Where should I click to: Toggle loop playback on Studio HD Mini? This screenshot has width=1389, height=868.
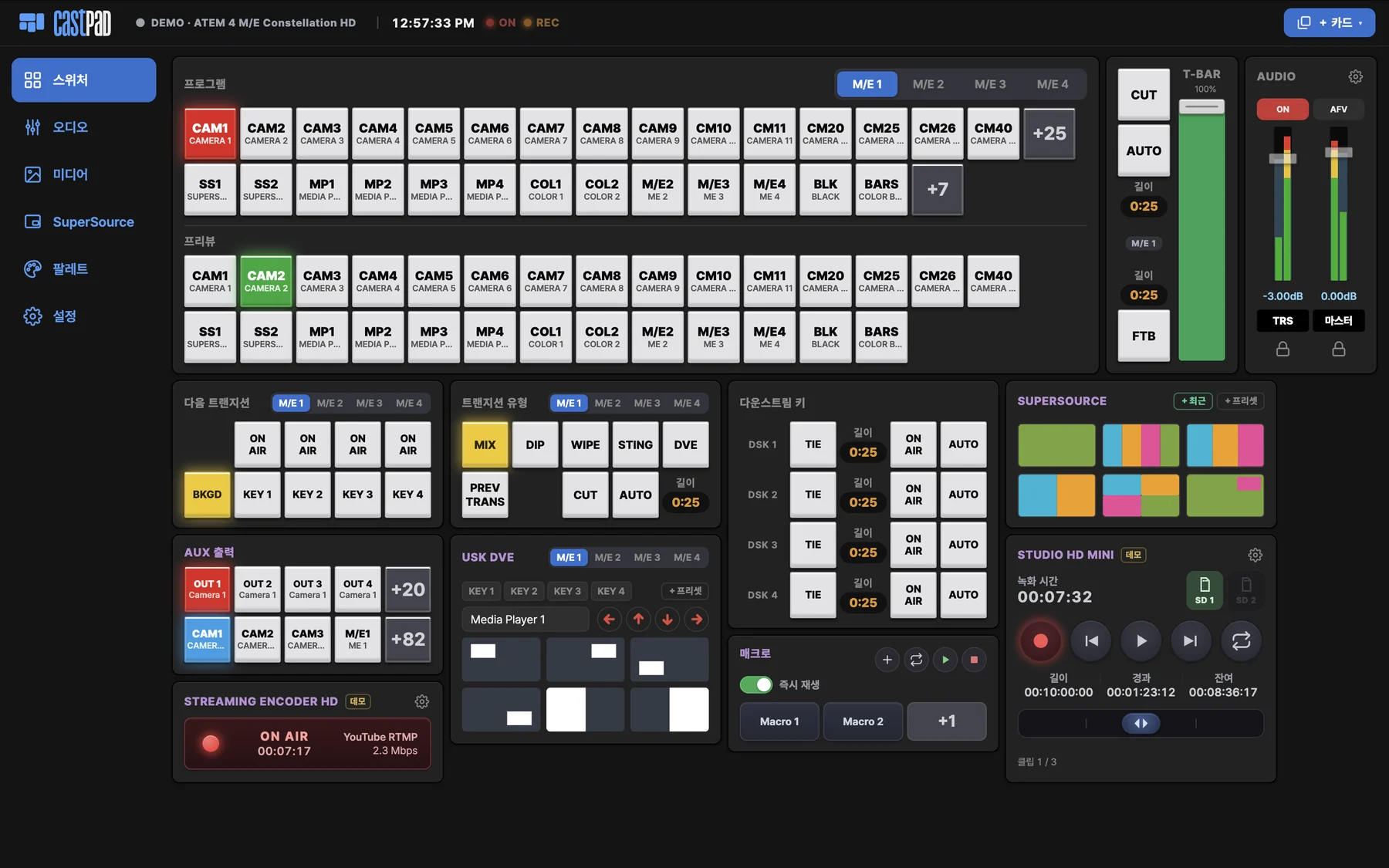pyautogui.click(x=1241, y=640)
